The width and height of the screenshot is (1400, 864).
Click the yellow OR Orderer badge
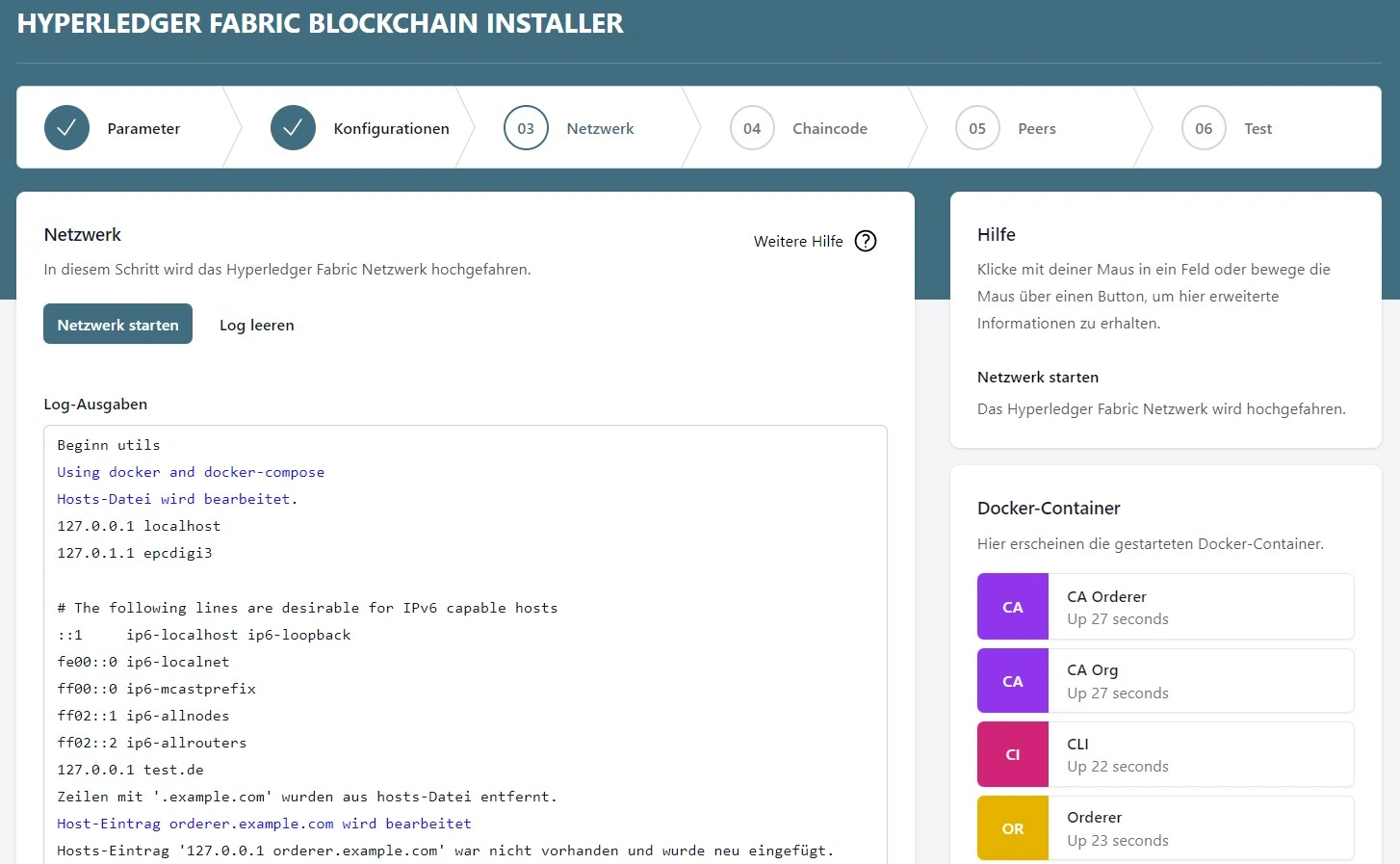pyautogui.click(x=1013, y=828)
